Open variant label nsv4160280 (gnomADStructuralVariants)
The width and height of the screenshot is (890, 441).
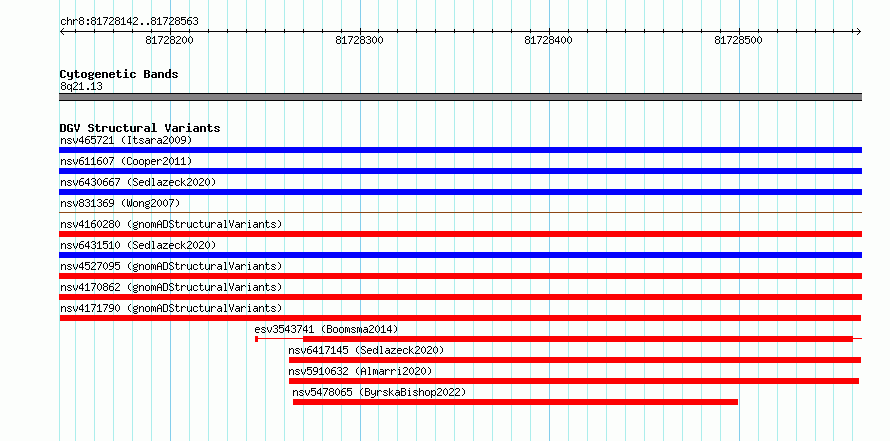tap(171, 224)
